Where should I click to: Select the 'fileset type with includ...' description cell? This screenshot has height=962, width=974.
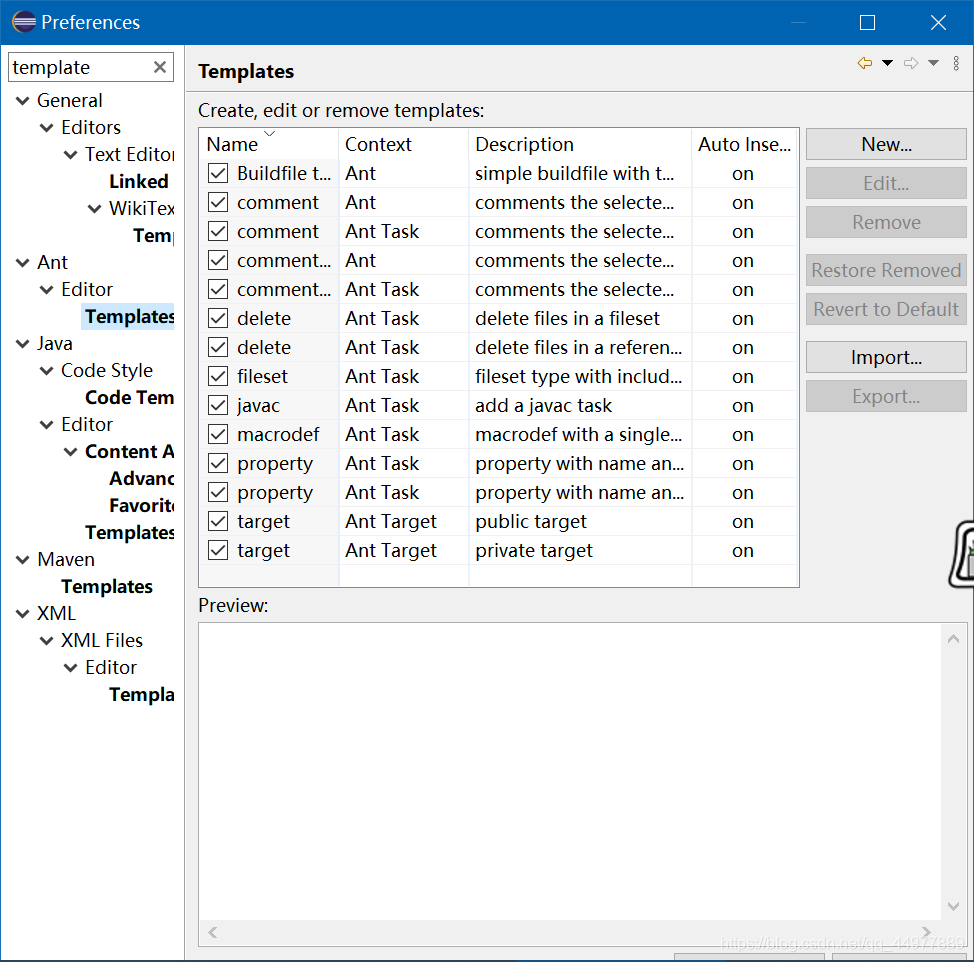coord(578,376)
